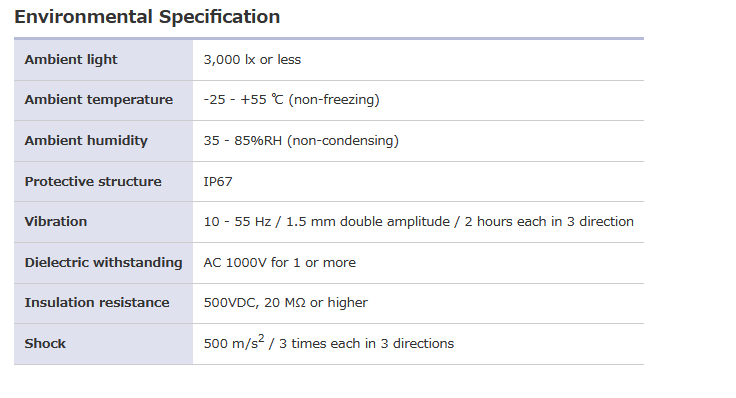
Task: Click the superscript 2 in shock units
Action: point(261,338)
